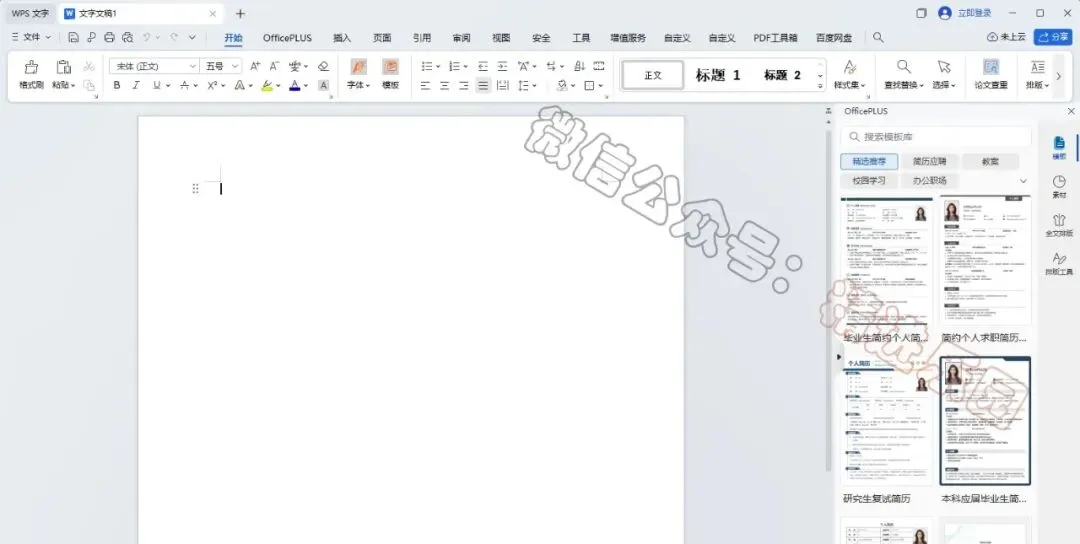Viewport: 1080px width, 544px height.
Task: Toggle Superscript (X²) formatting
Action: (x=212, y=85)
